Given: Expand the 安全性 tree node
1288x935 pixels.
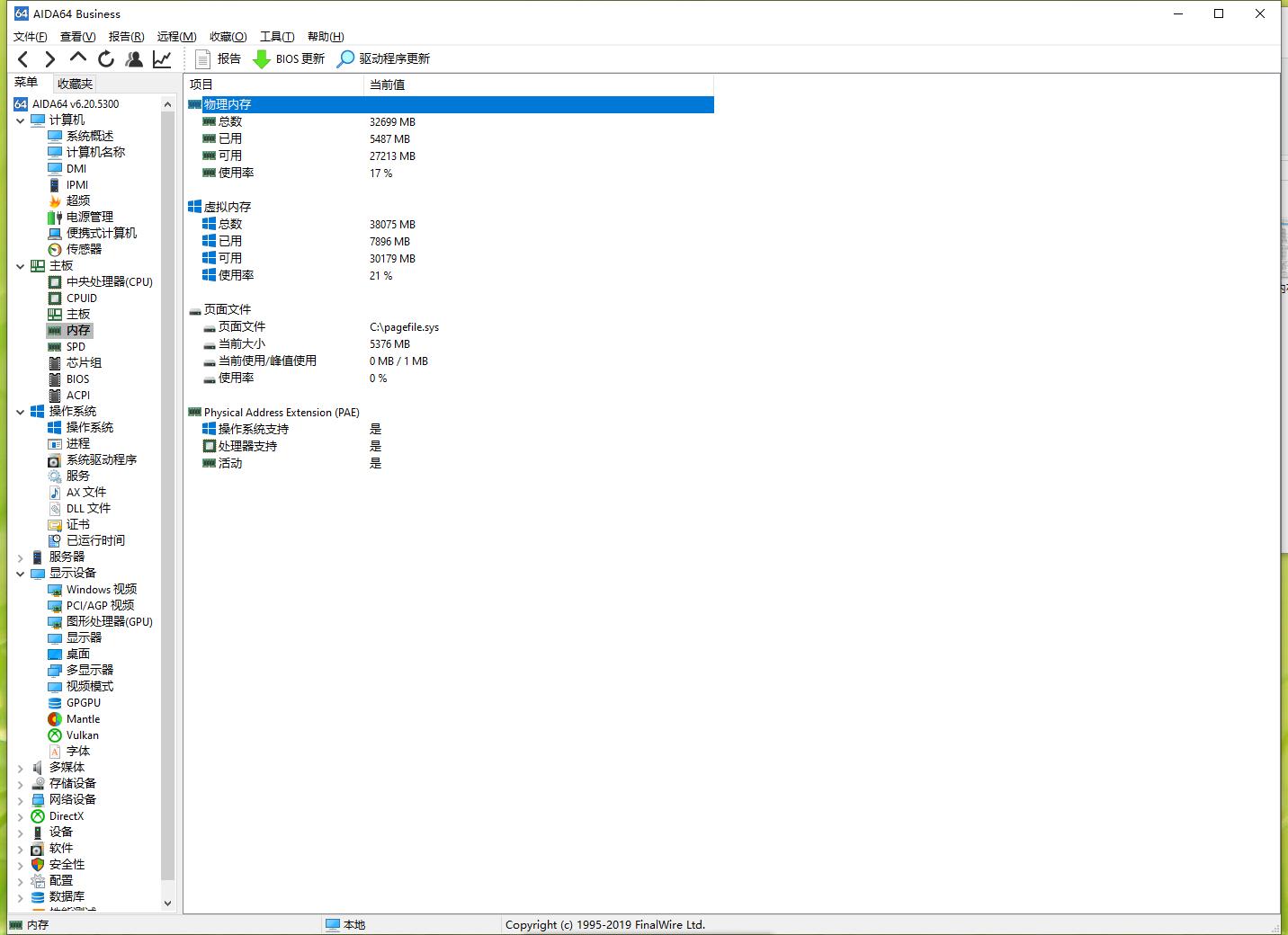Looking at the screenshot, I should 20,865.
